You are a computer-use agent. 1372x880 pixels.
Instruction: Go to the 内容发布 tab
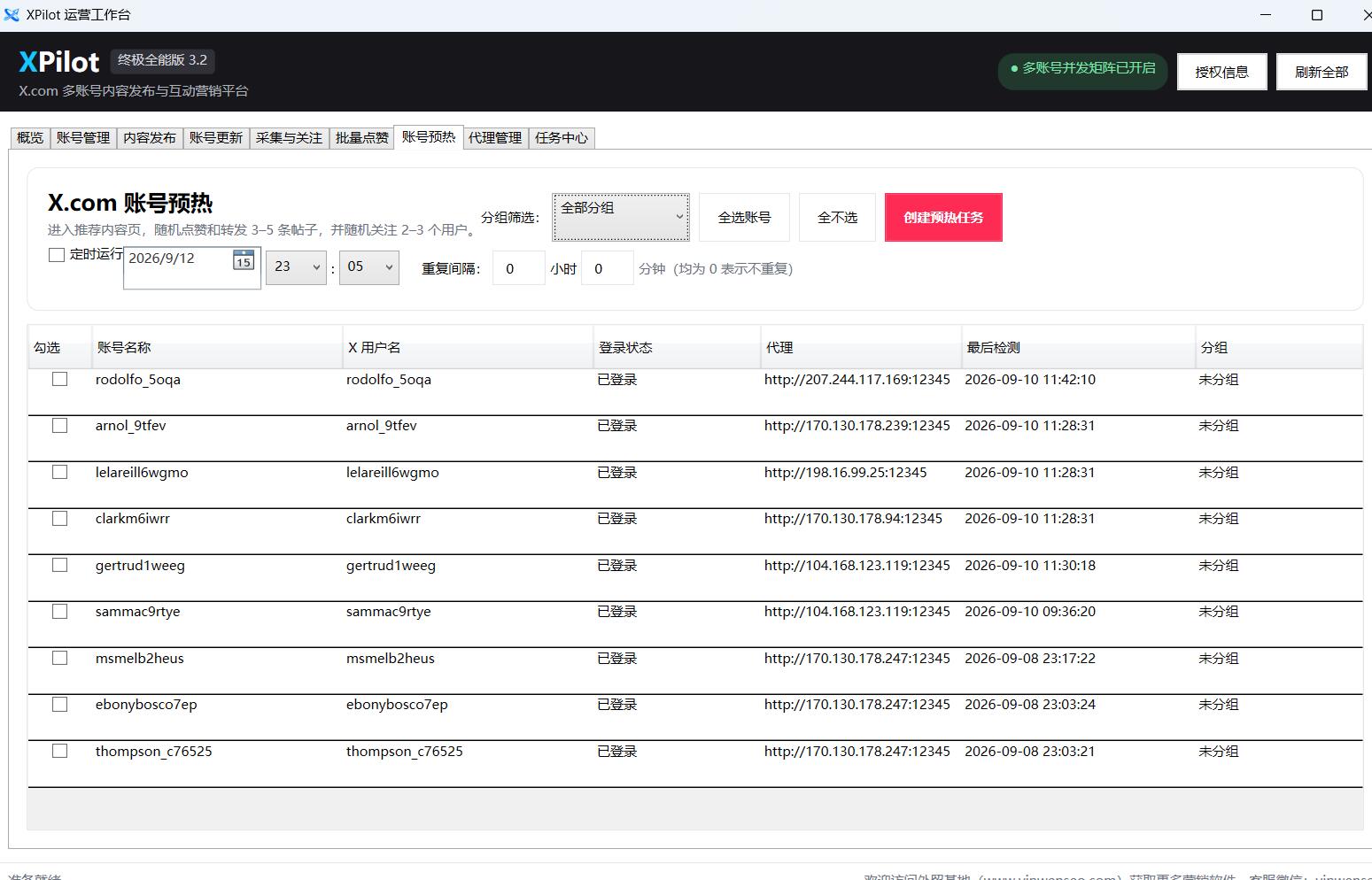[x=150, y=138]
